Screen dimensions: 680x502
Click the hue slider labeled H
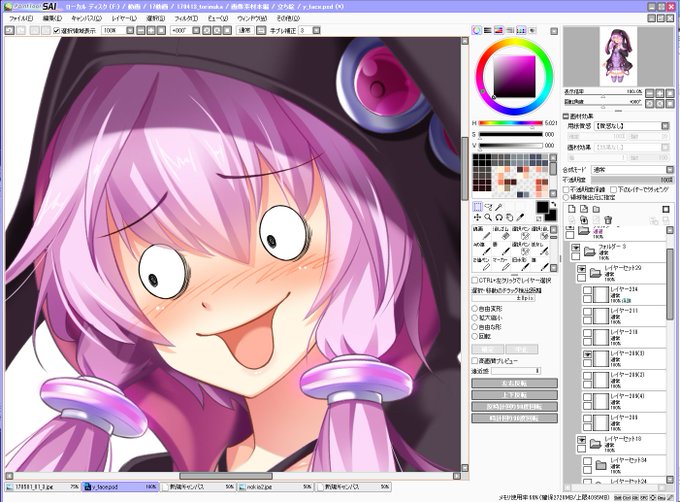[510, 123]
